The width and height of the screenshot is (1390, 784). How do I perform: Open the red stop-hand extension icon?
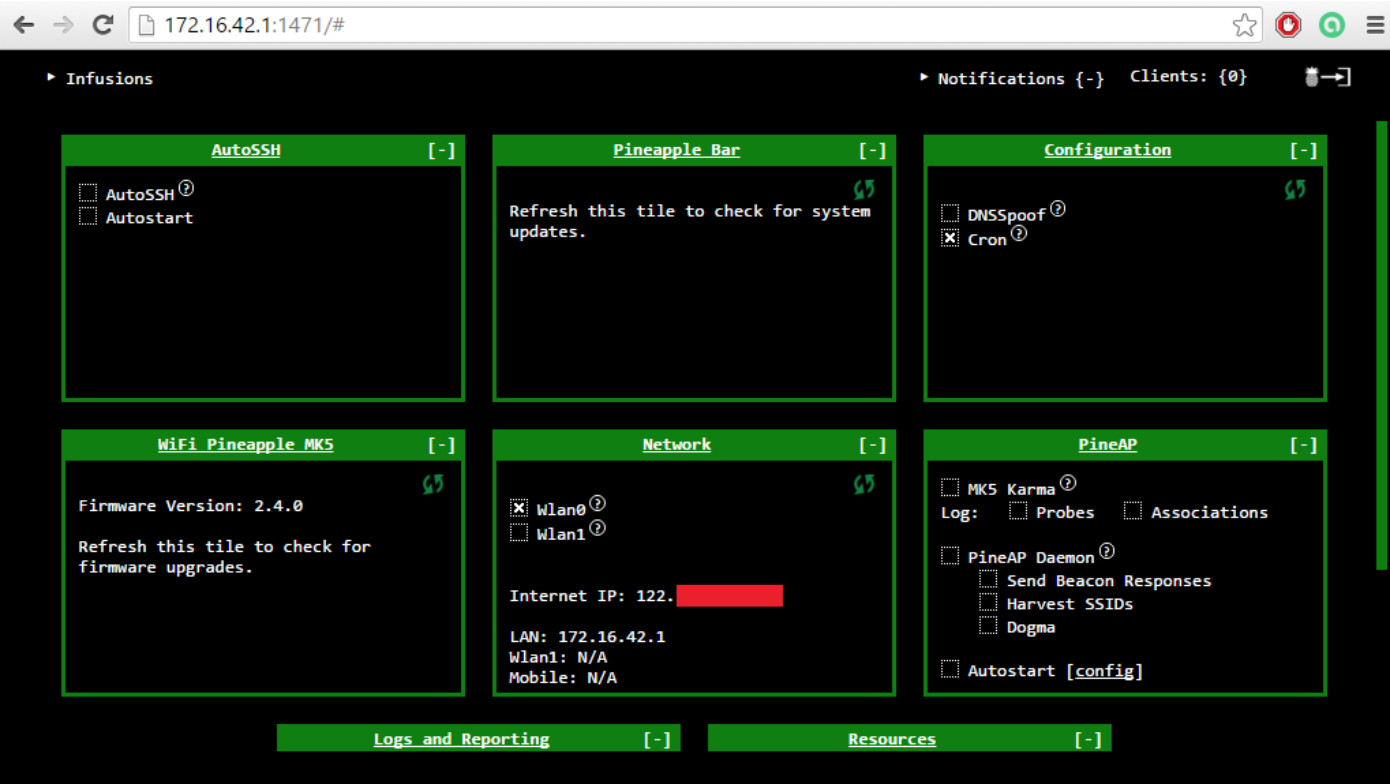pos(1288,25)
